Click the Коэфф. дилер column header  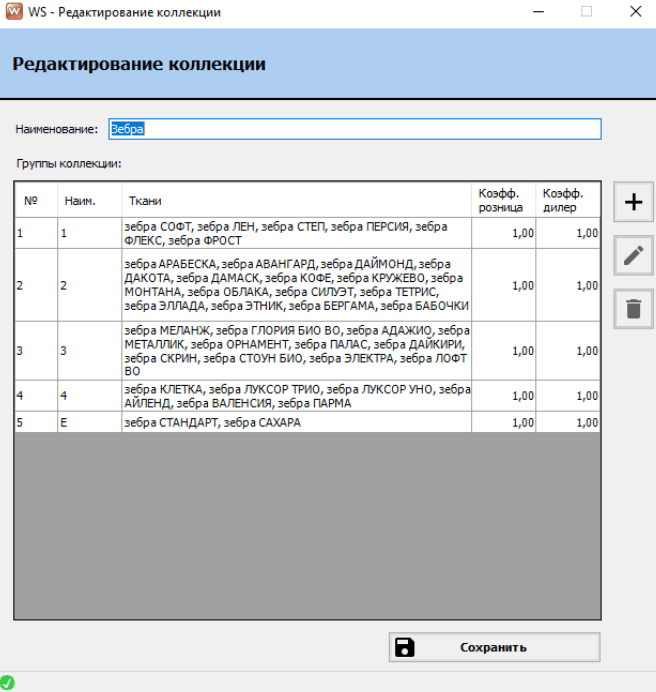tap(568, 200)
